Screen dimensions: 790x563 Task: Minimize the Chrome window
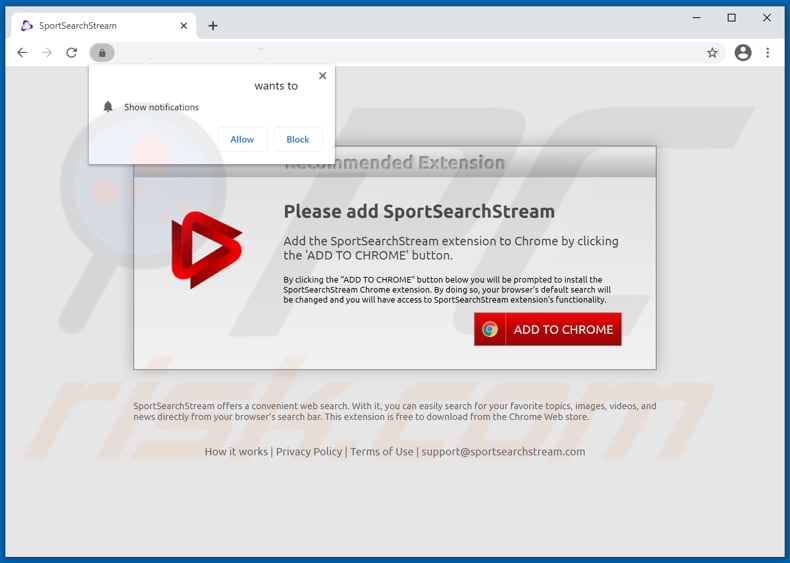[697, 18]
